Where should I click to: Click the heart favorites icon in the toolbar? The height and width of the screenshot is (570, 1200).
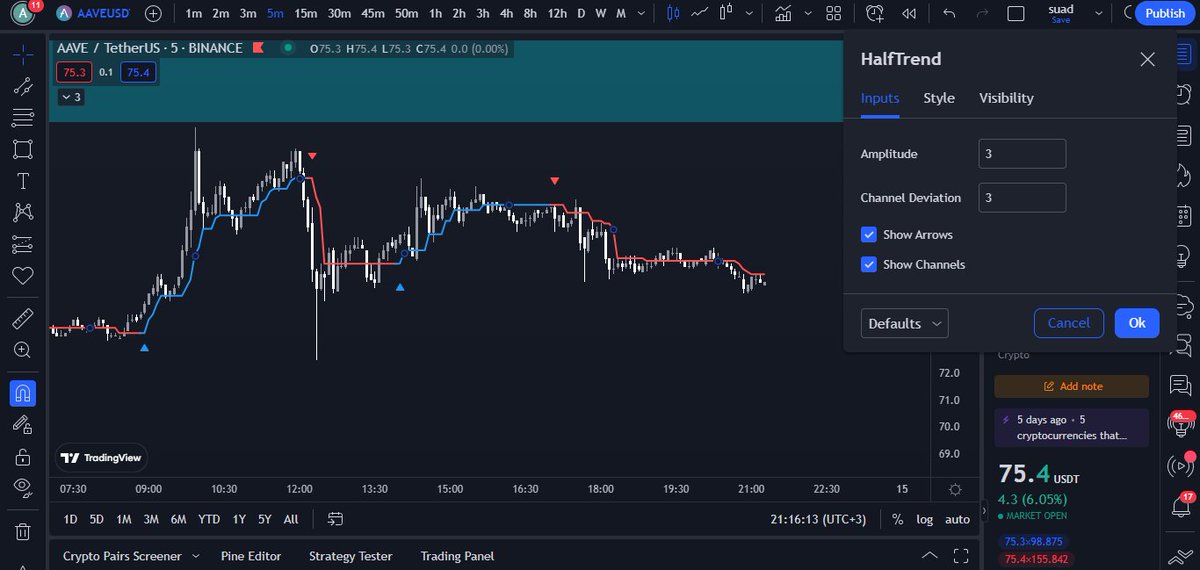[22, 275]
